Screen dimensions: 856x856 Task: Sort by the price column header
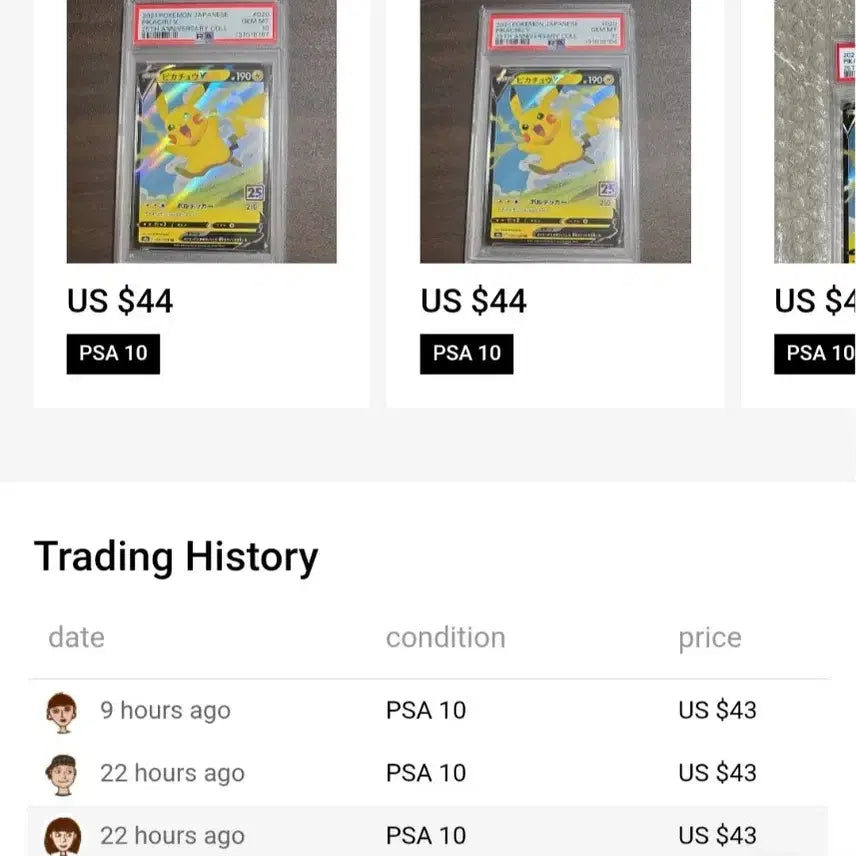710,638
